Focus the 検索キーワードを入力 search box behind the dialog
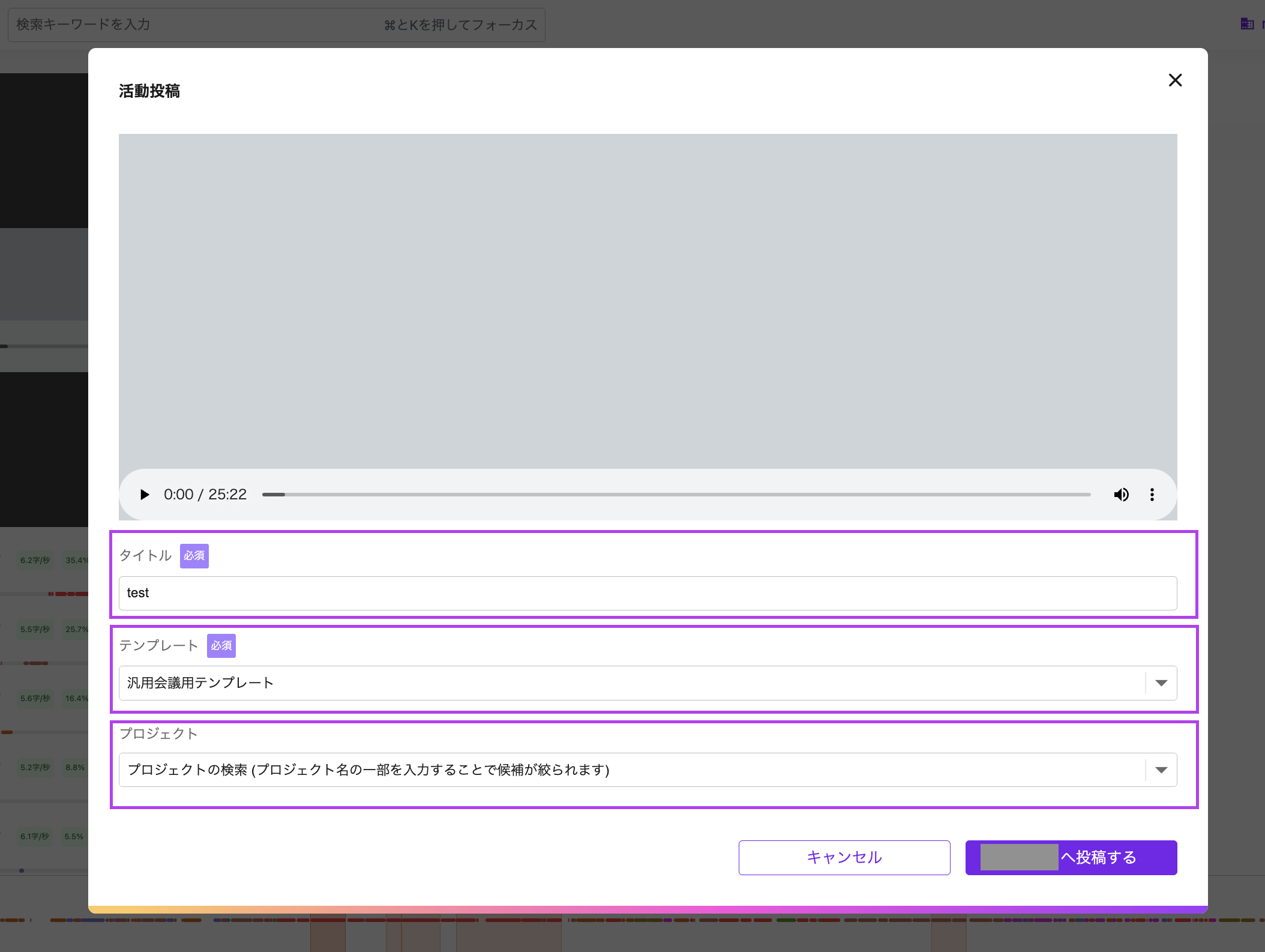1265x952 pixels. [x=277, y=25]
